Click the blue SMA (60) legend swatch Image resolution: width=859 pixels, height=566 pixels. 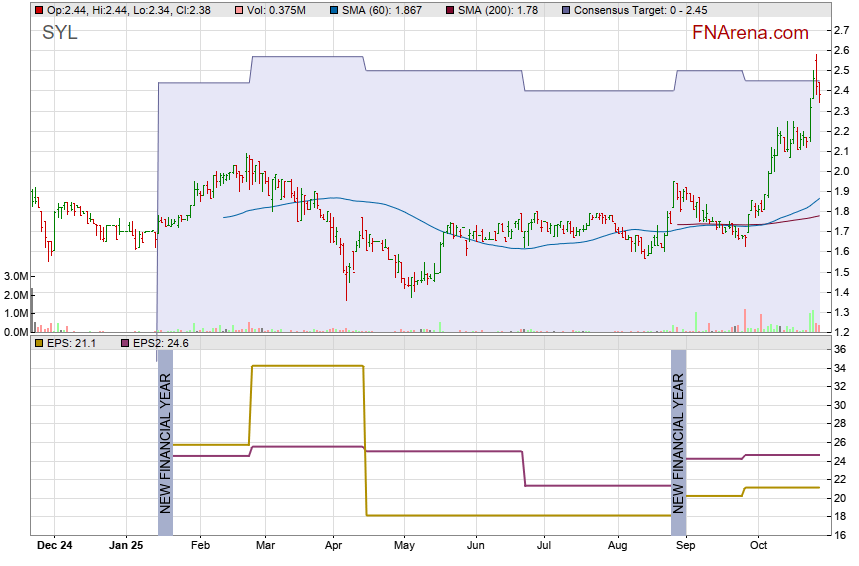(333, 10)
